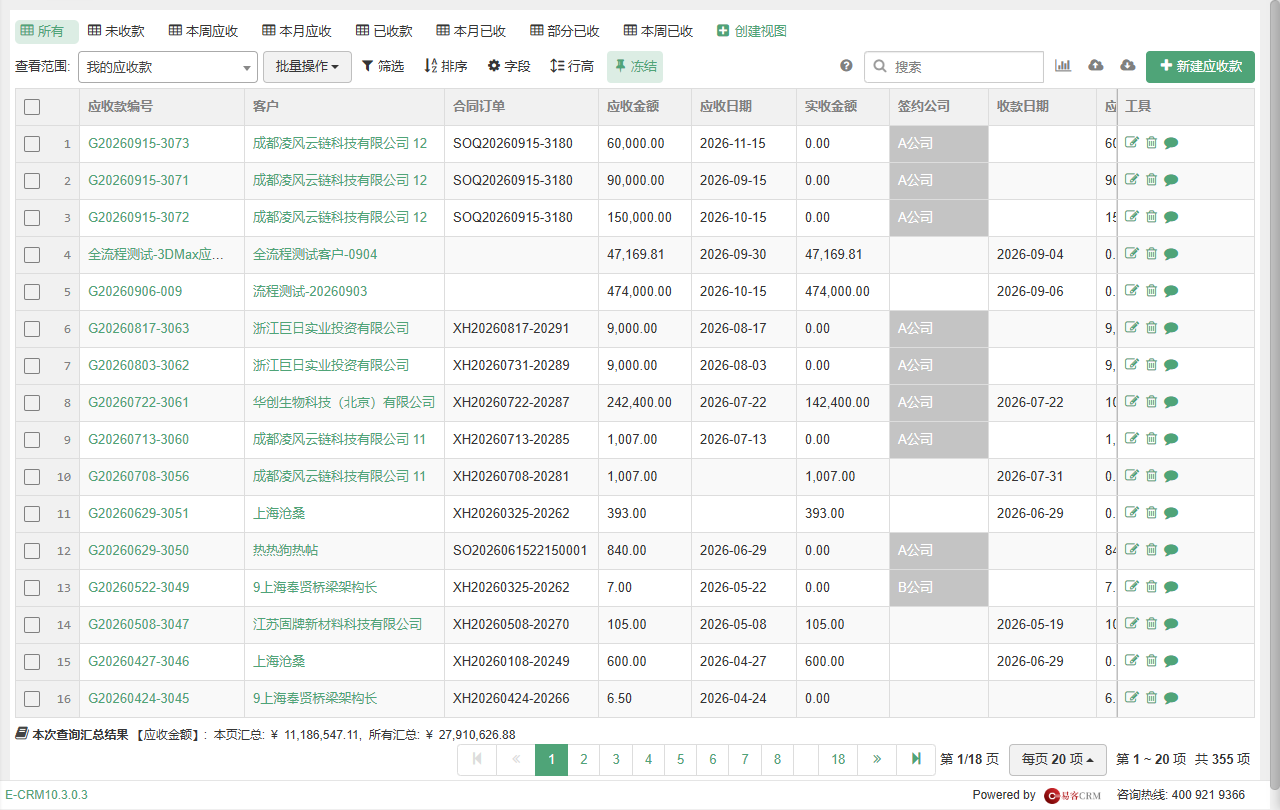Screen dimensions: 1280x810
Task: Tick the checkbox for G20260722-3061
Action: 32,403
